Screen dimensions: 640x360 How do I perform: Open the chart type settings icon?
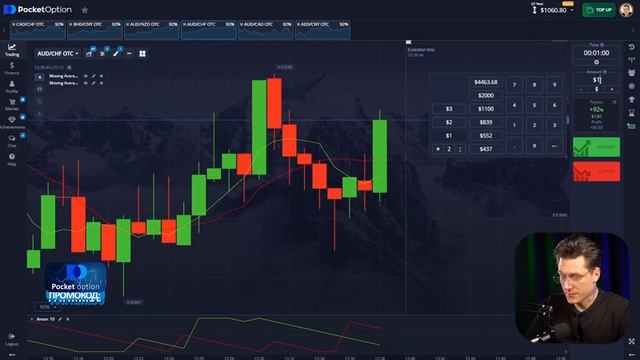click(89, 53)
